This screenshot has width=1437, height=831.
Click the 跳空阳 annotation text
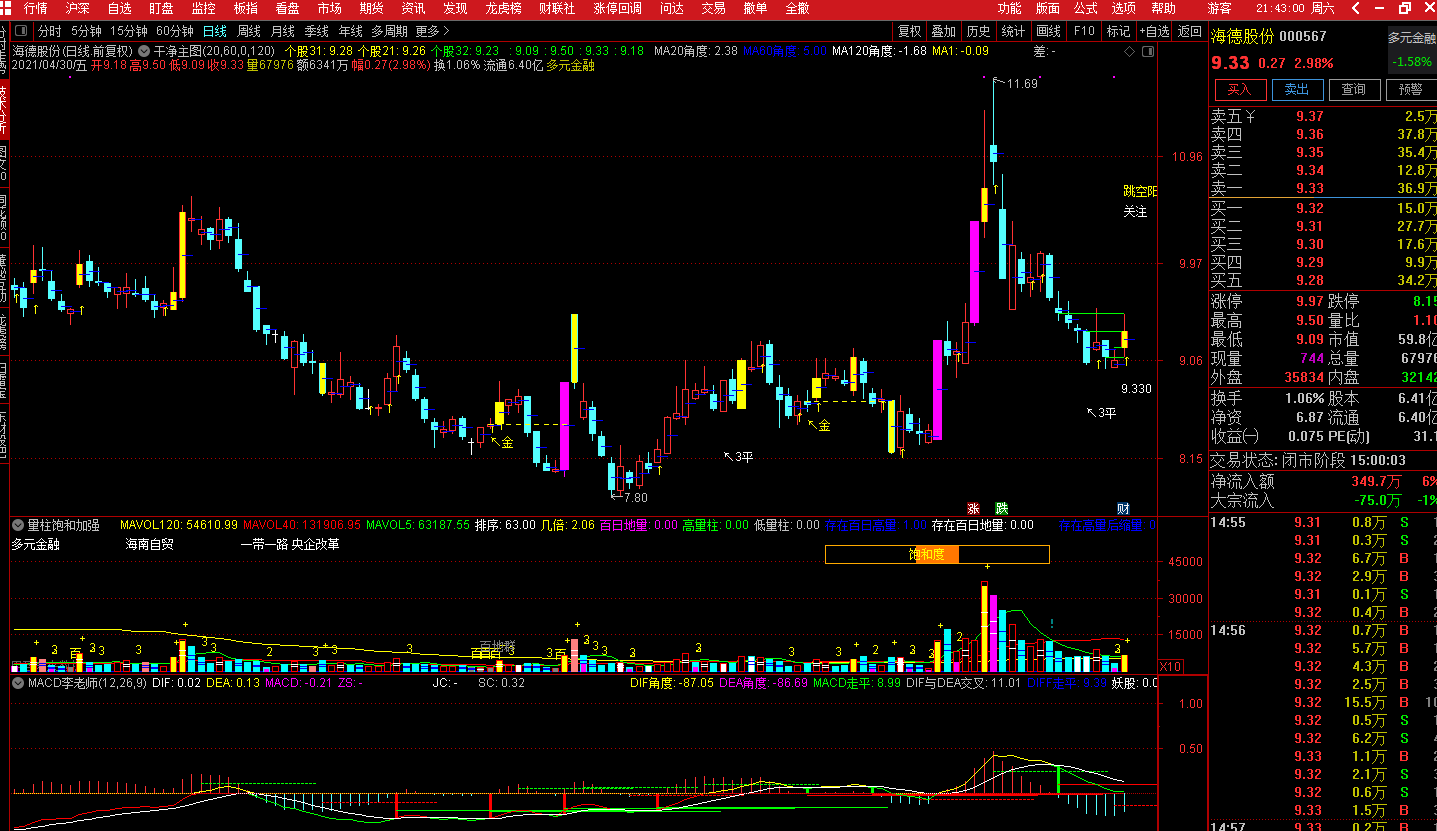point(1139,192)
